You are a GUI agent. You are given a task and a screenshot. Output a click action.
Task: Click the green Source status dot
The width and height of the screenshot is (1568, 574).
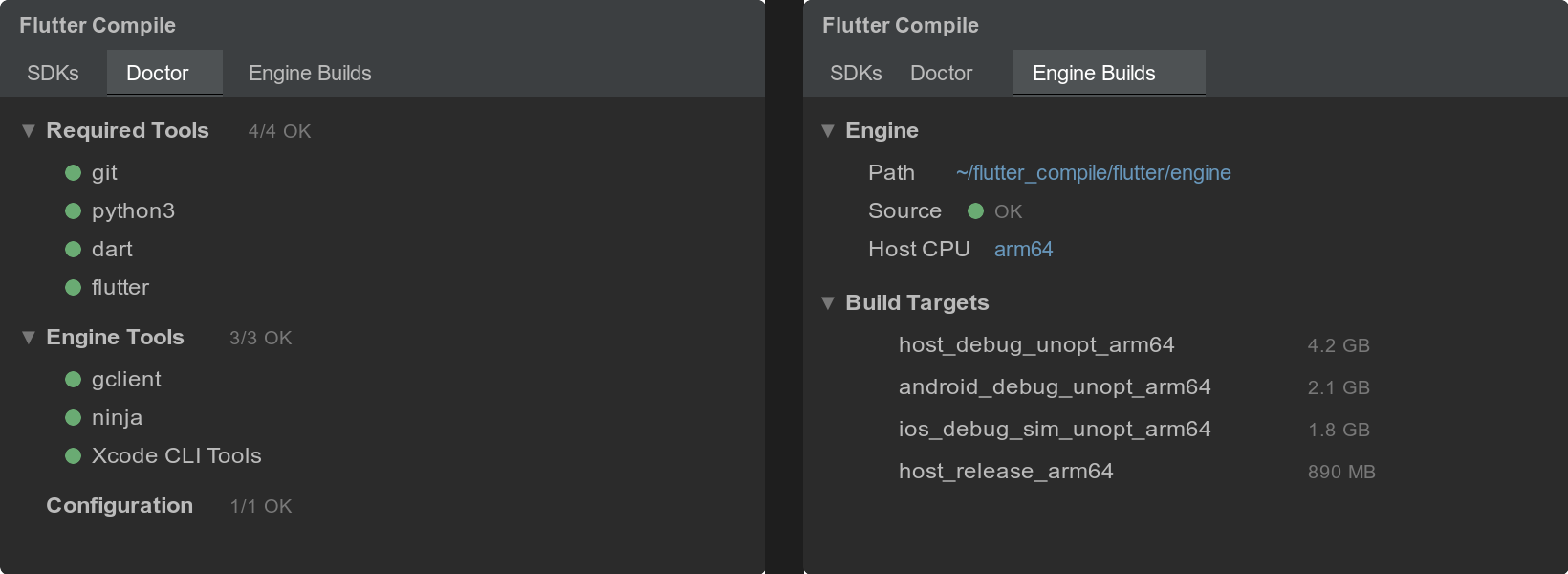(975, 211)
